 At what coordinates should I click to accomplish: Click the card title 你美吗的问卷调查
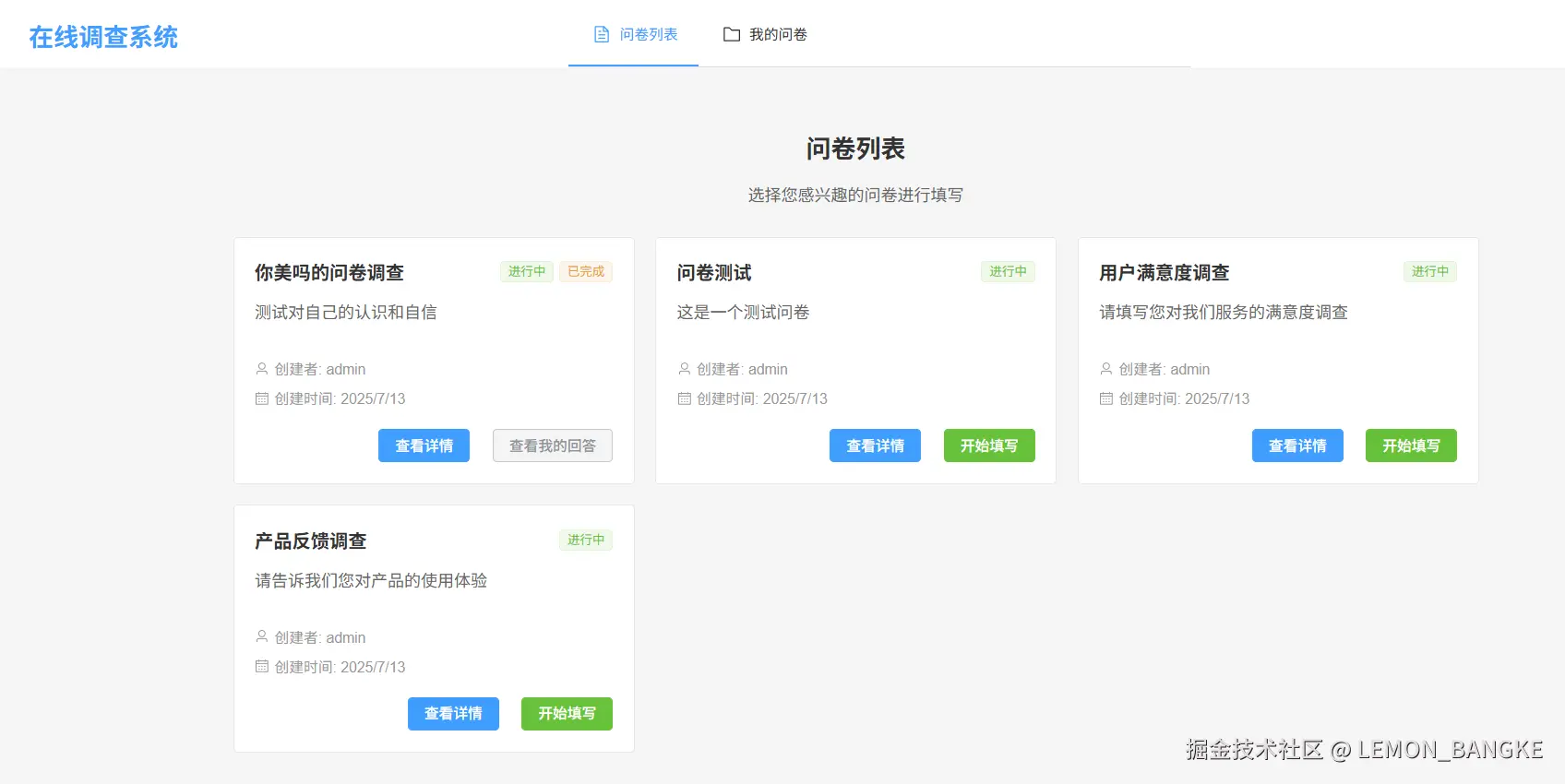pos(329,272)
